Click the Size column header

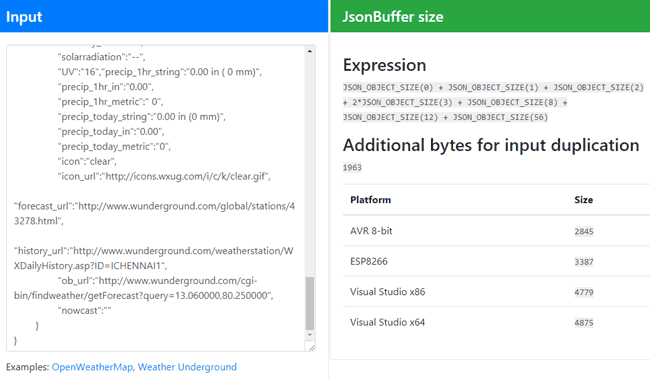(583, 200)
